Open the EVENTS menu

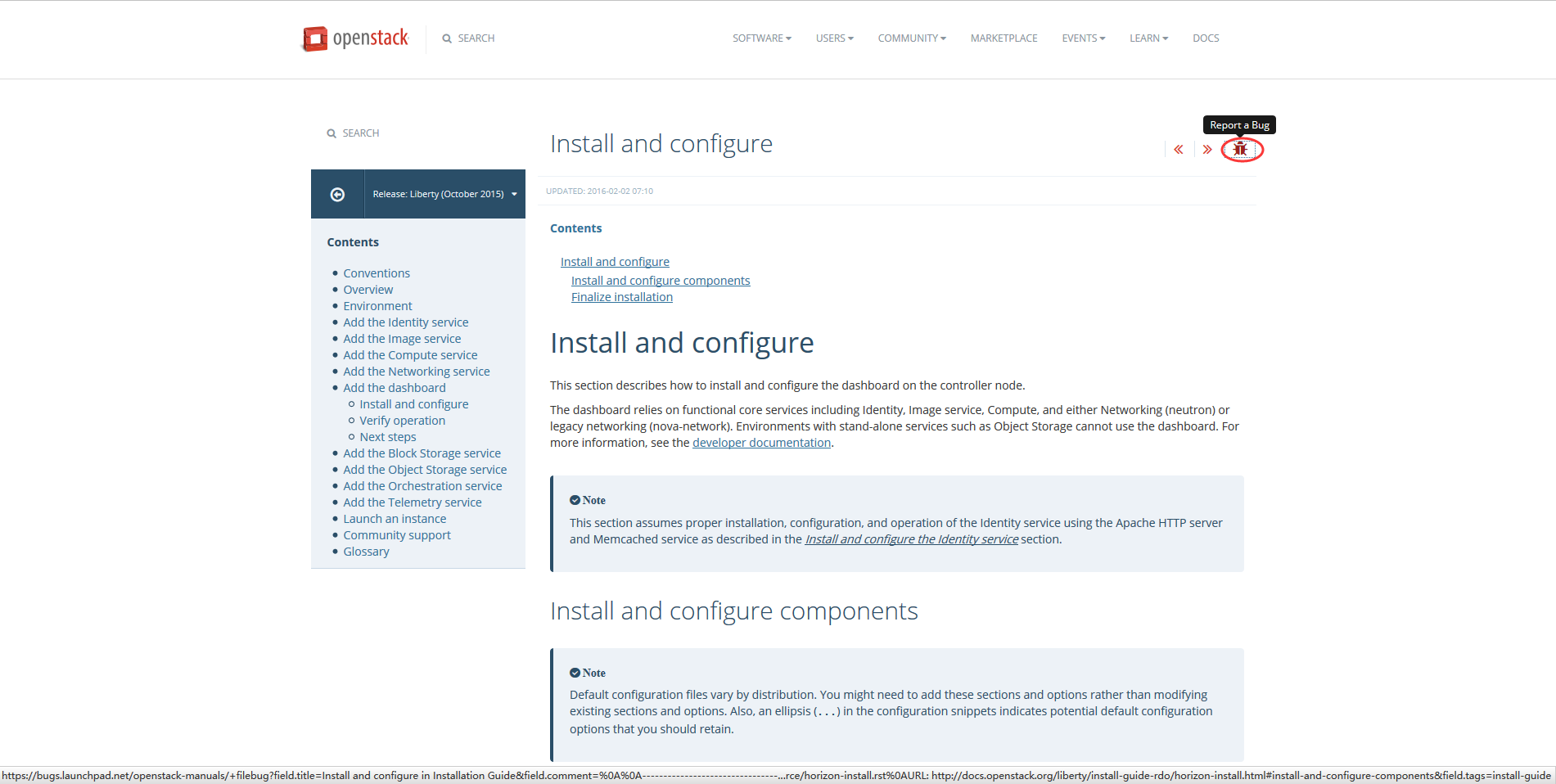[x=1083, y=38]
